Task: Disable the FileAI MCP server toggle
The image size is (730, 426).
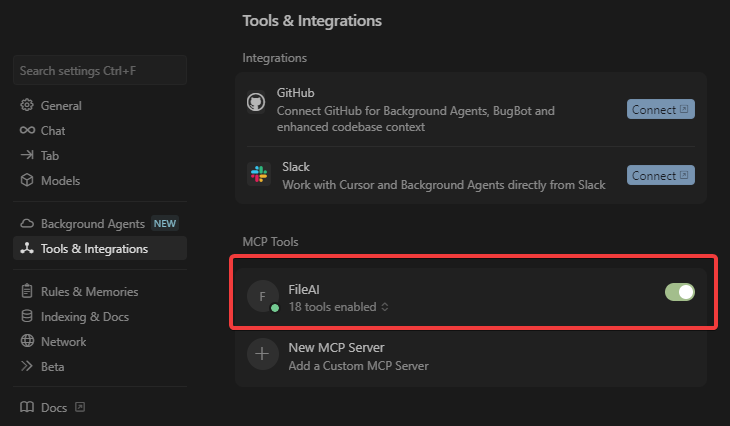Action: (x=680, y=292)
